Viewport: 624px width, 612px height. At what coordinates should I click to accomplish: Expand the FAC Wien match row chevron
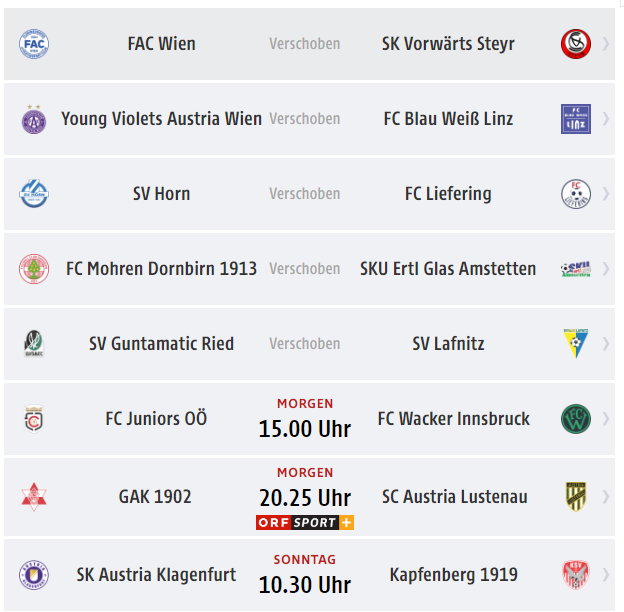[x=606, y=44]
